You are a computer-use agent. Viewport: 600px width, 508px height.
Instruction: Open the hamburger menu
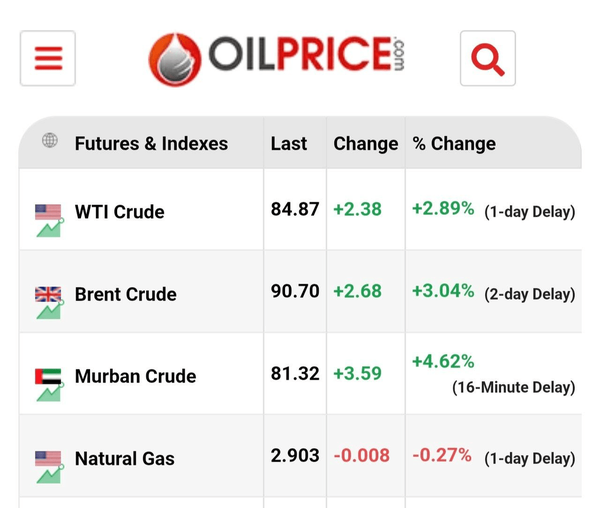(48, 58)
